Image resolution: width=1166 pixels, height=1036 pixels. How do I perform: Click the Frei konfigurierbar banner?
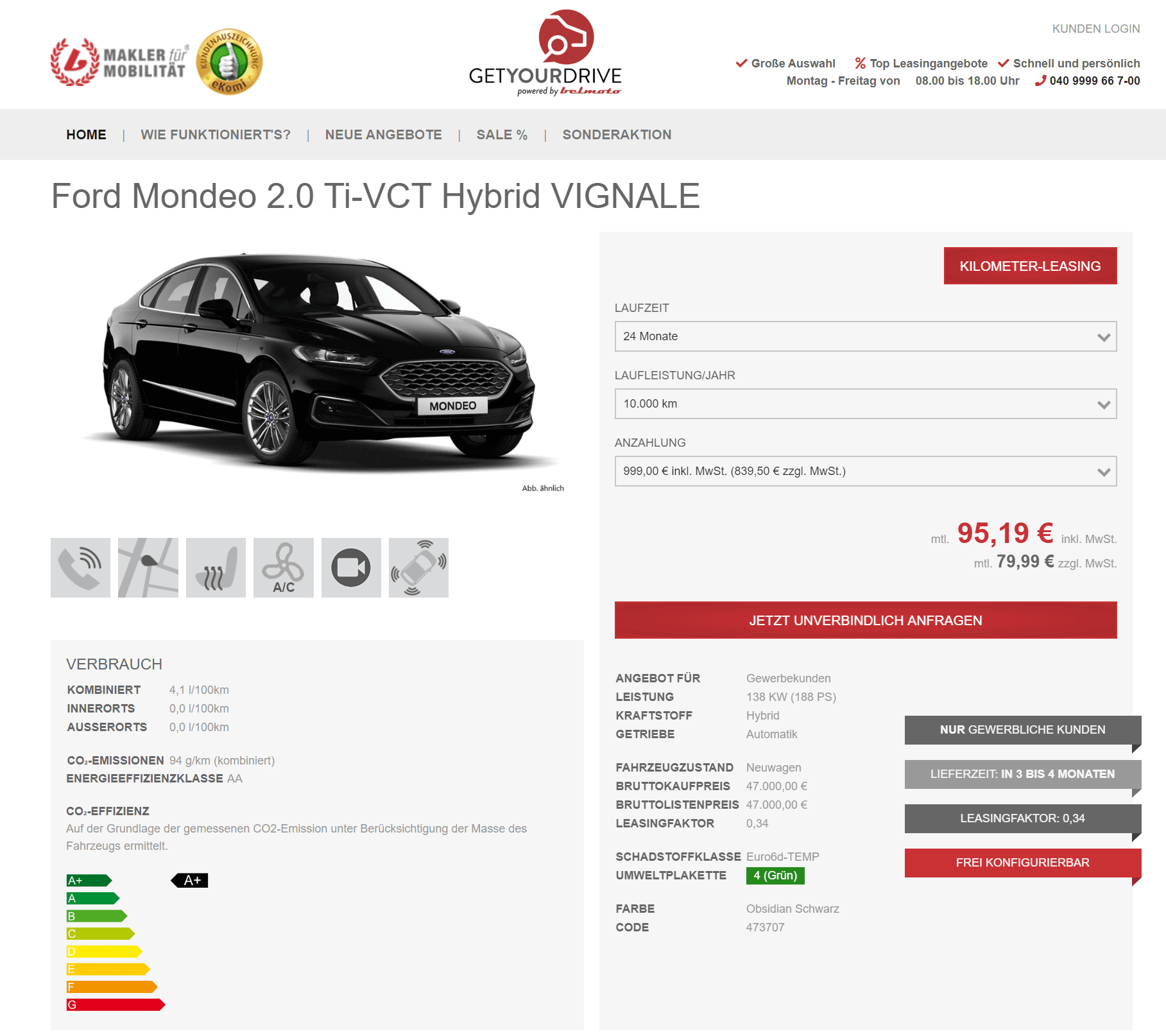(x=1023, y=863)
